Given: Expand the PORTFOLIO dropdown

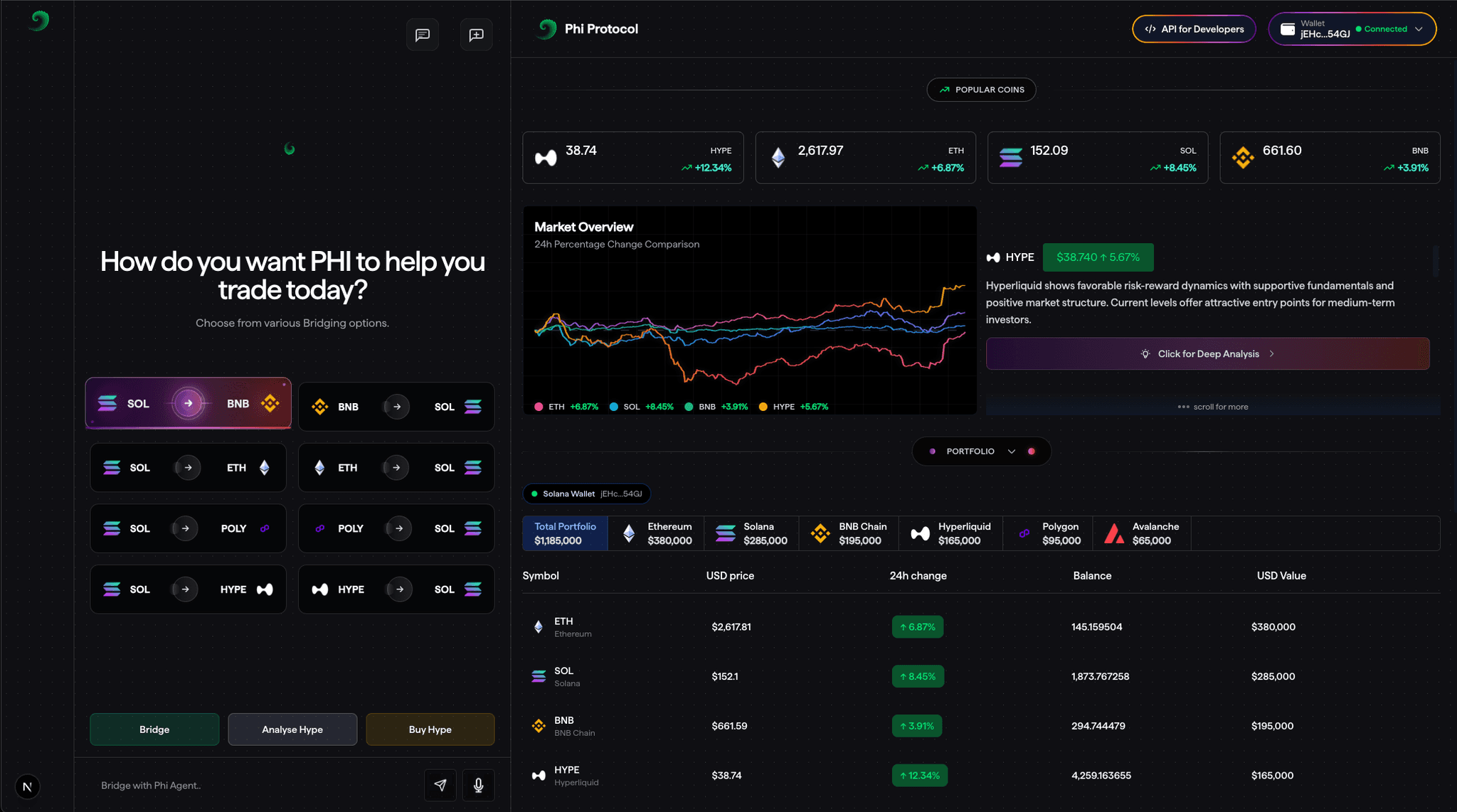Looking at the screenshot, I should pos(1010,451).
